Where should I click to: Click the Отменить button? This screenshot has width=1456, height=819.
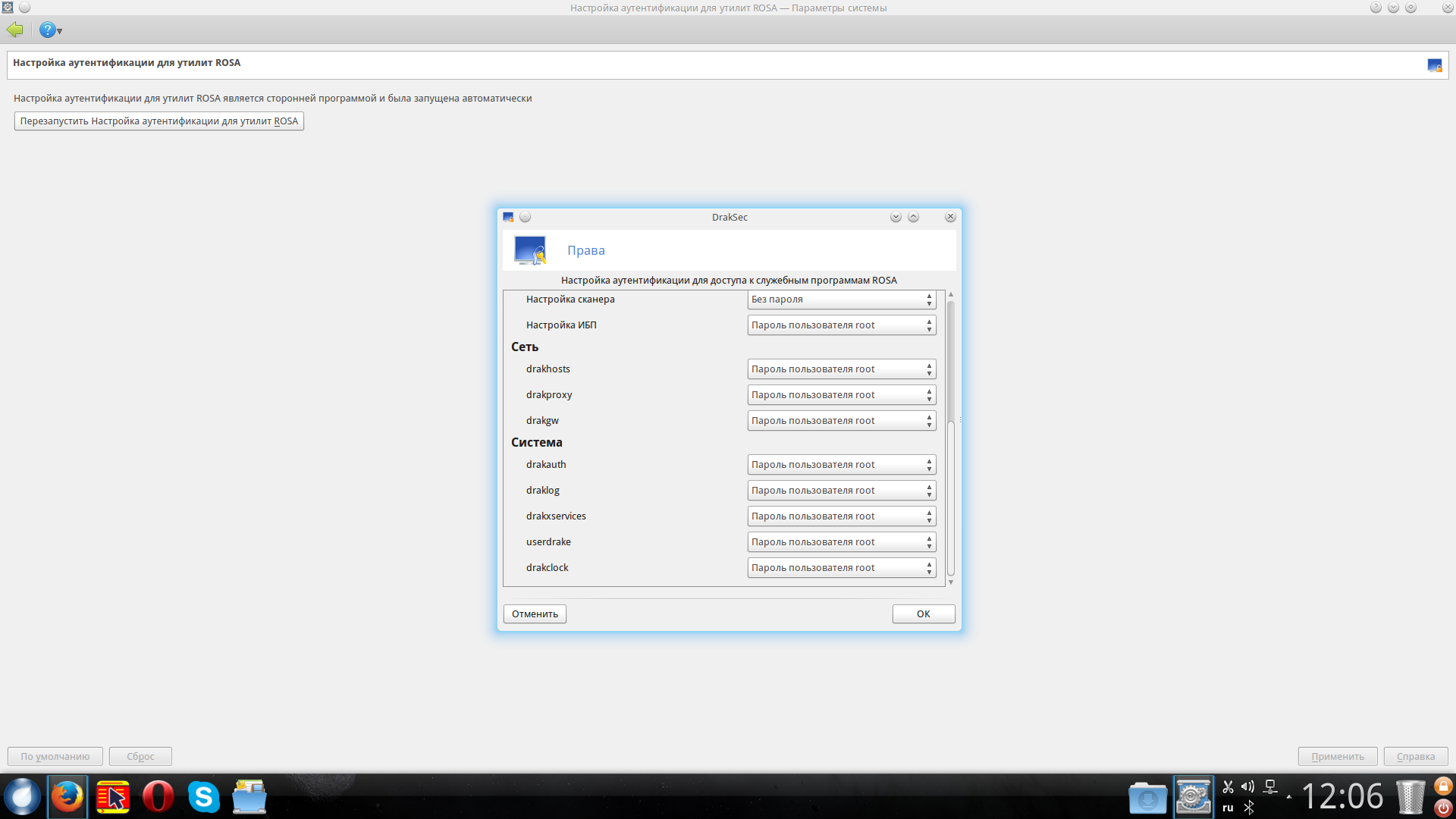click(535, 614)
